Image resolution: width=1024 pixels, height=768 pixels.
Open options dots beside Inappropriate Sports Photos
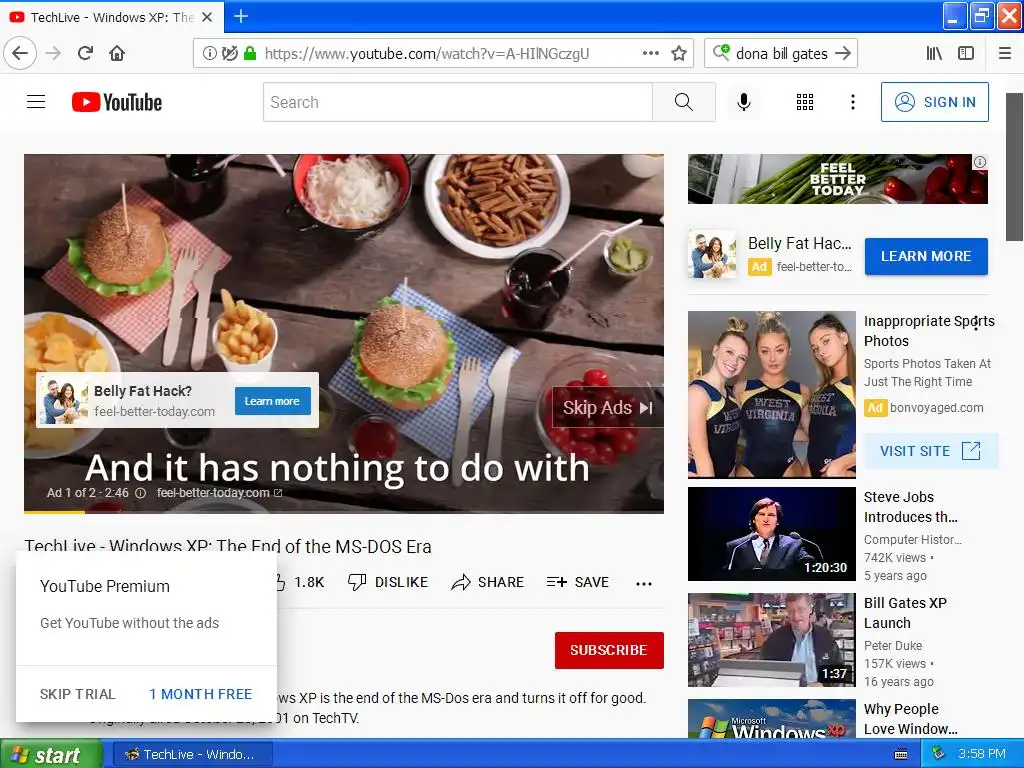pos(976,323)
